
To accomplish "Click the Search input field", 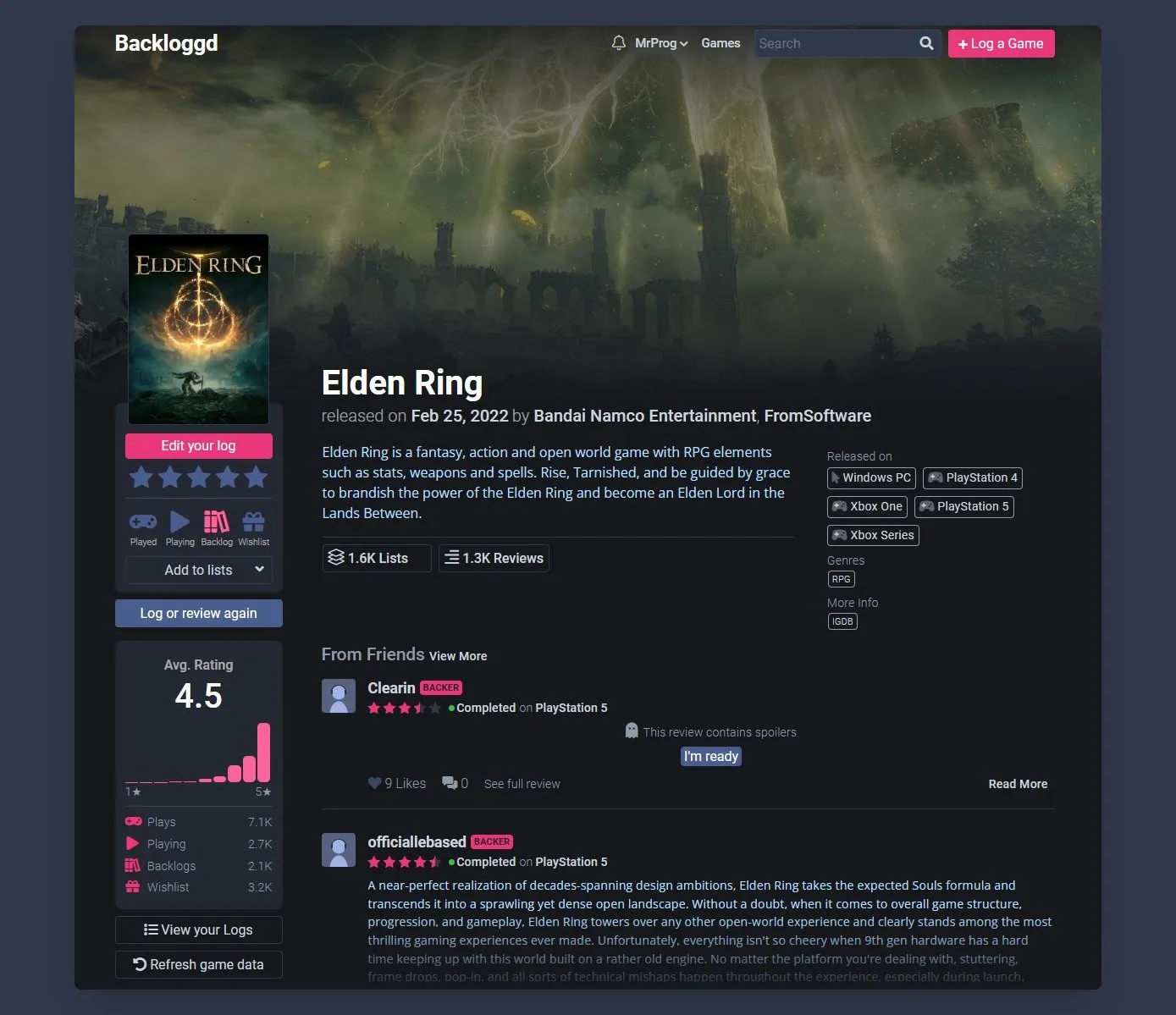I will [x=835, y=43].
